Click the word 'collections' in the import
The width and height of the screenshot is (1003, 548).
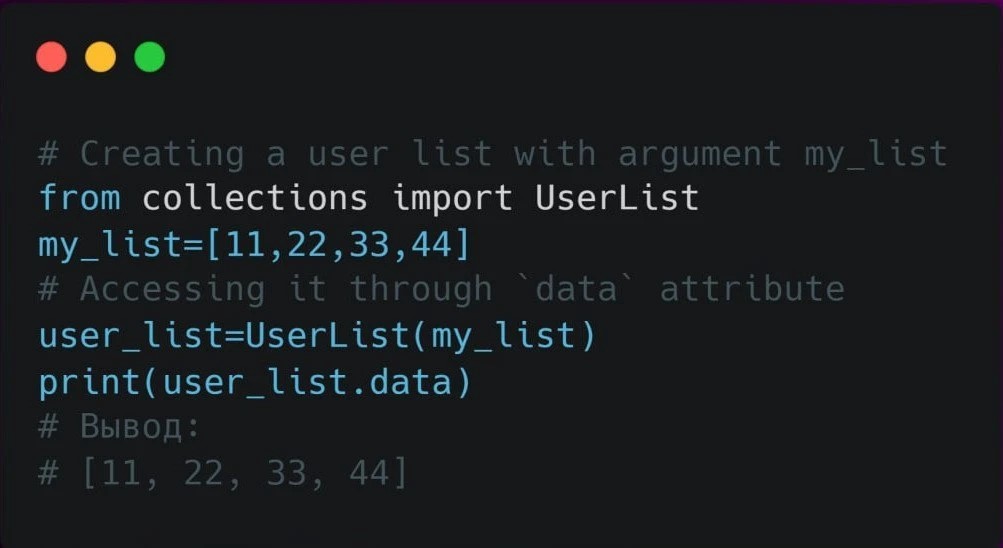pyautogui.click(x=255, y=198)
